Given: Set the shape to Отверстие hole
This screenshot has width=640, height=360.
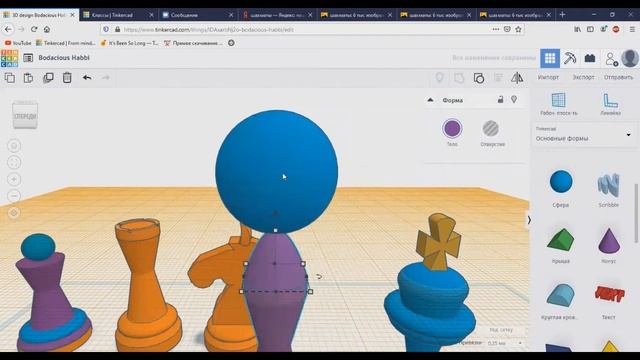Looking at the screenshot, I should [x=491, y=129].
